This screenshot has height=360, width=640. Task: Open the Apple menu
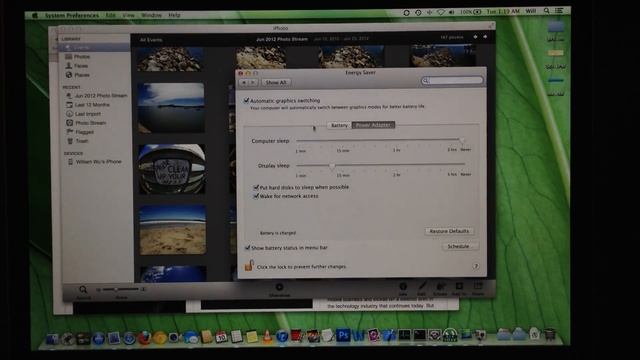[35, 16]
